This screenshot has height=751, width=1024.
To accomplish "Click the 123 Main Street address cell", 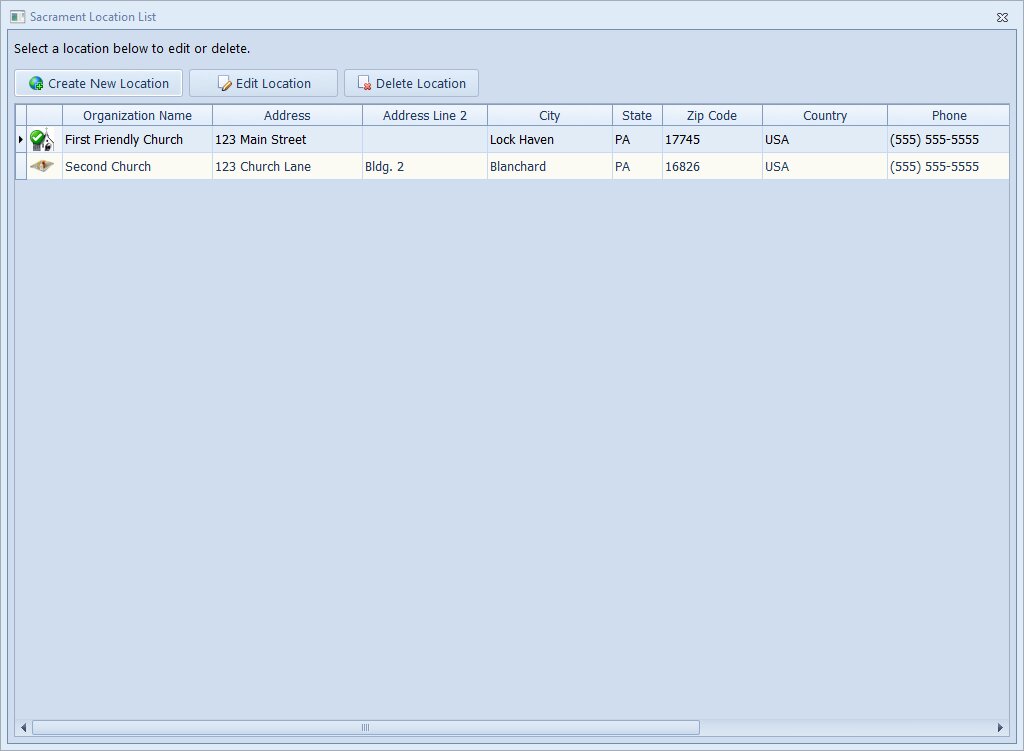I will point(287,140).
